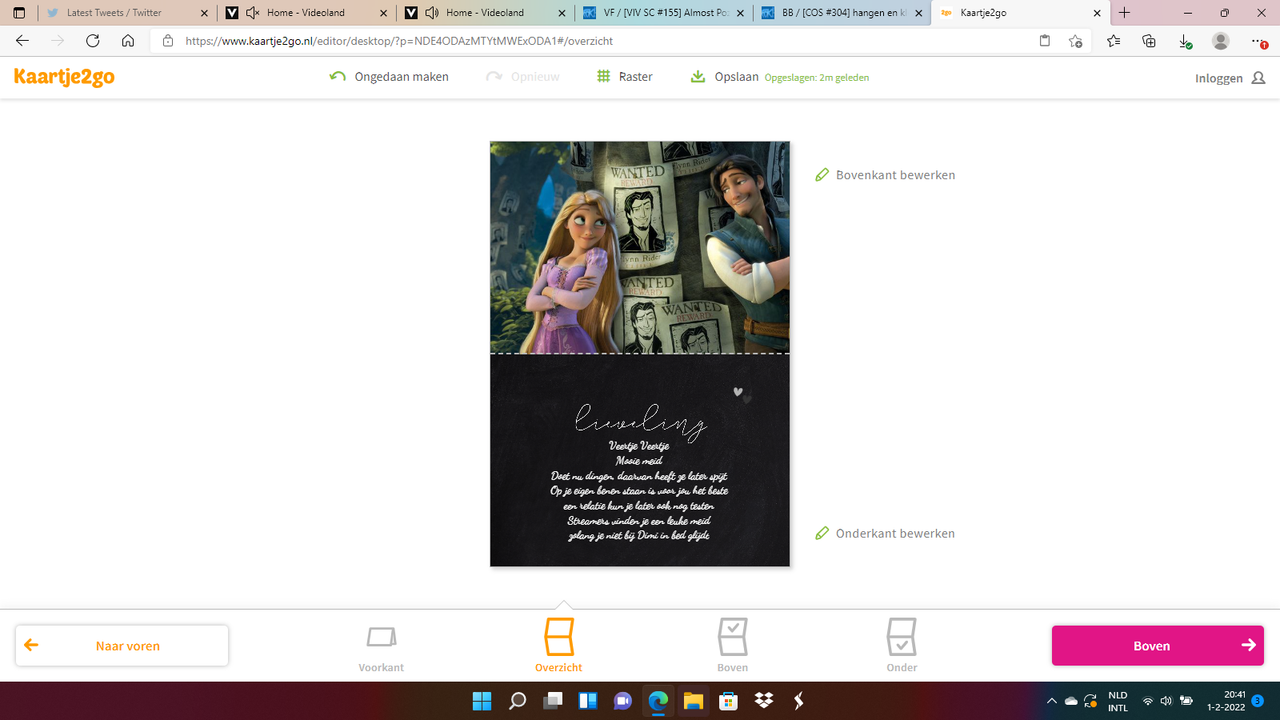The width and height of the screenshot is (1280, 720).
Task: Click the browser profile avatar
Action: tap(1220, 41)
